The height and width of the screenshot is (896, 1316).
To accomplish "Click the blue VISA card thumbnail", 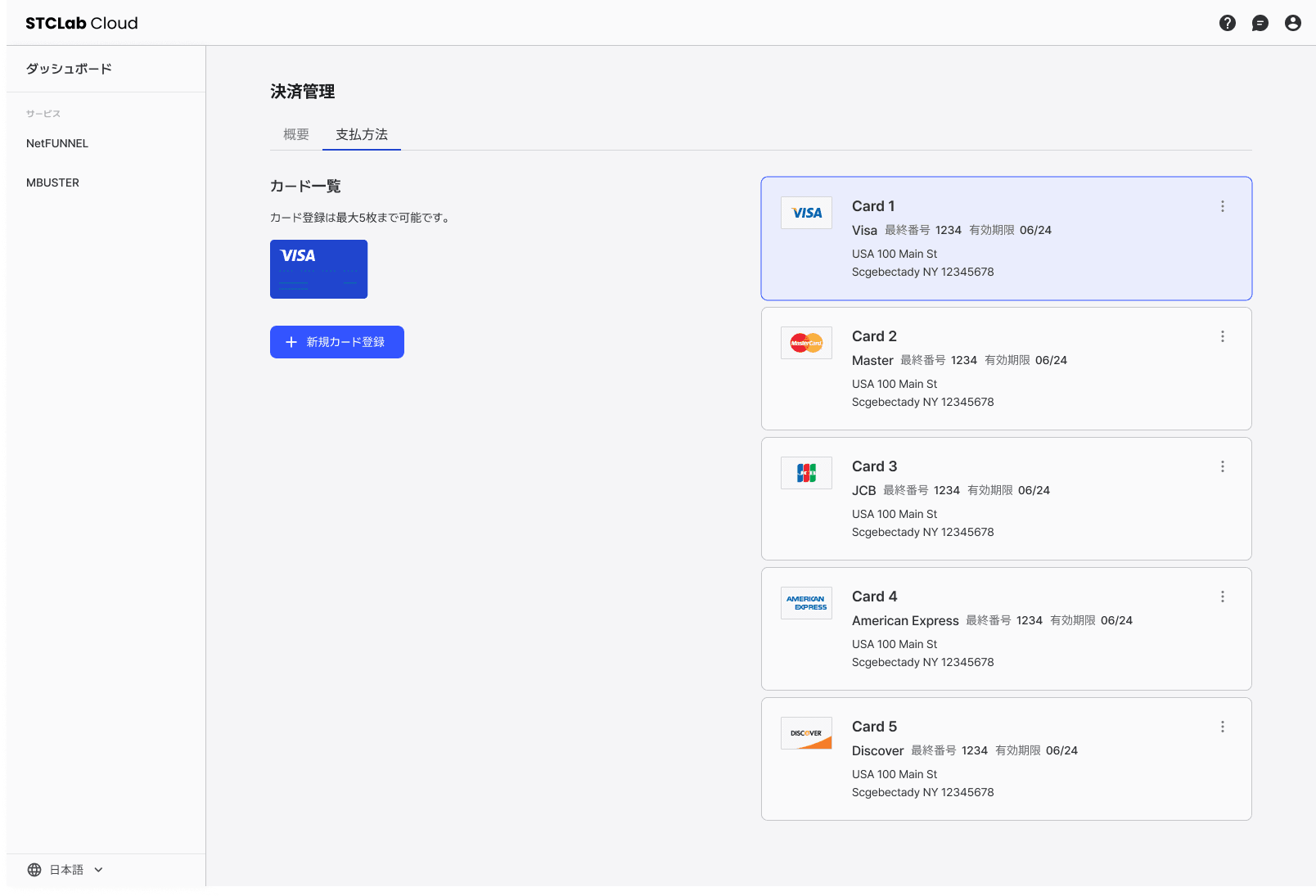I will (318, 269).
